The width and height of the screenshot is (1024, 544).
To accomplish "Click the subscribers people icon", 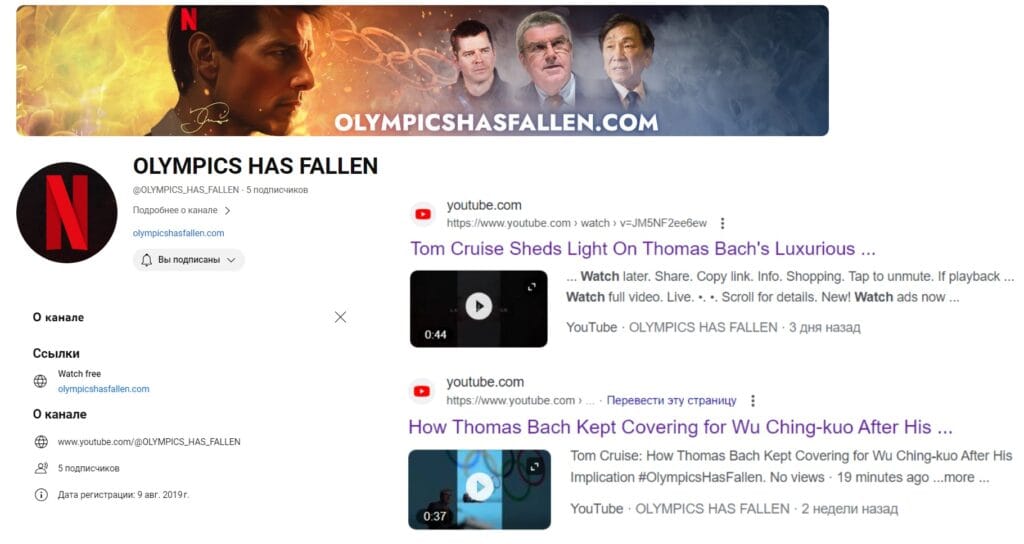I will tap(40, 468).
